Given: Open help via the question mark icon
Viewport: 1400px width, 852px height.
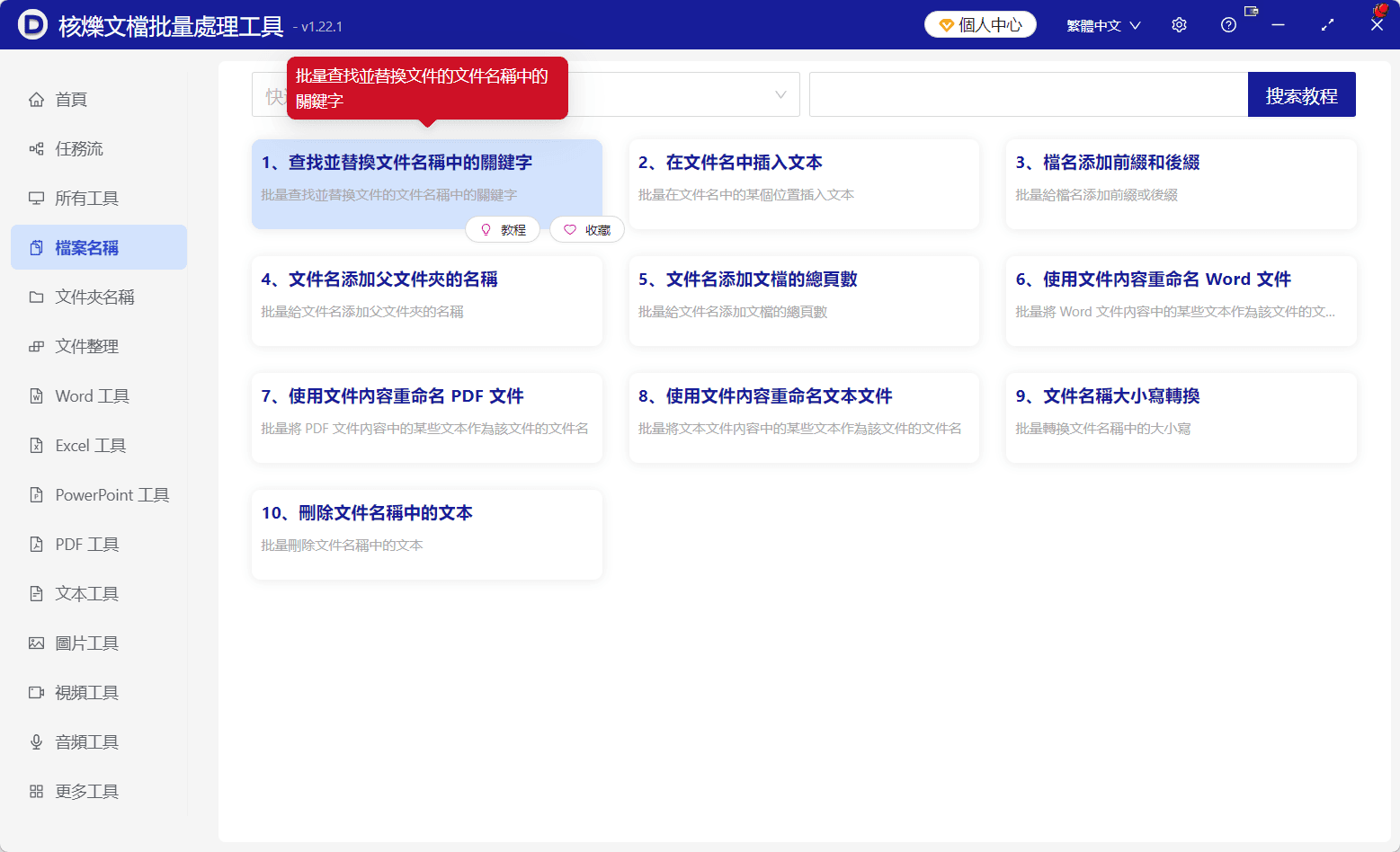Looking at the screenshot, I should [x=1229, y=25].
